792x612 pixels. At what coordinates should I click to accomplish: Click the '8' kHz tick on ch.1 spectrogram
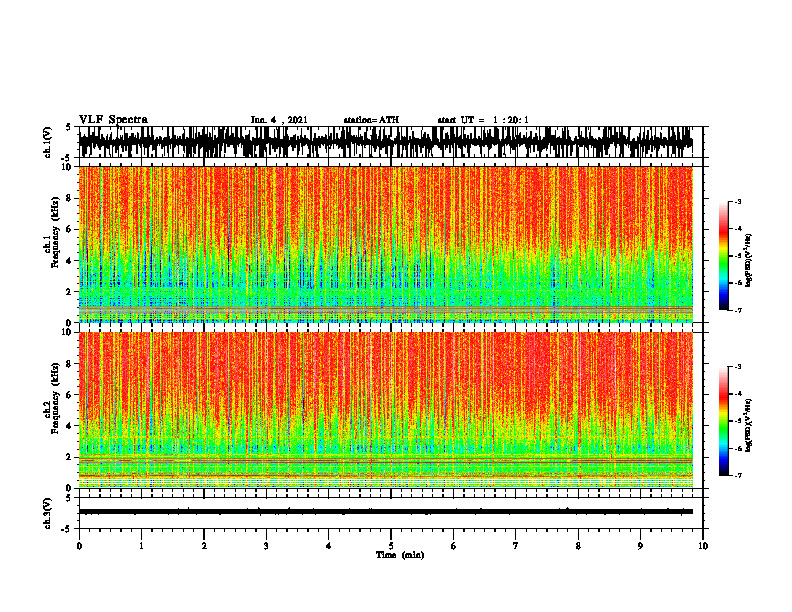(x=70, y=198)
